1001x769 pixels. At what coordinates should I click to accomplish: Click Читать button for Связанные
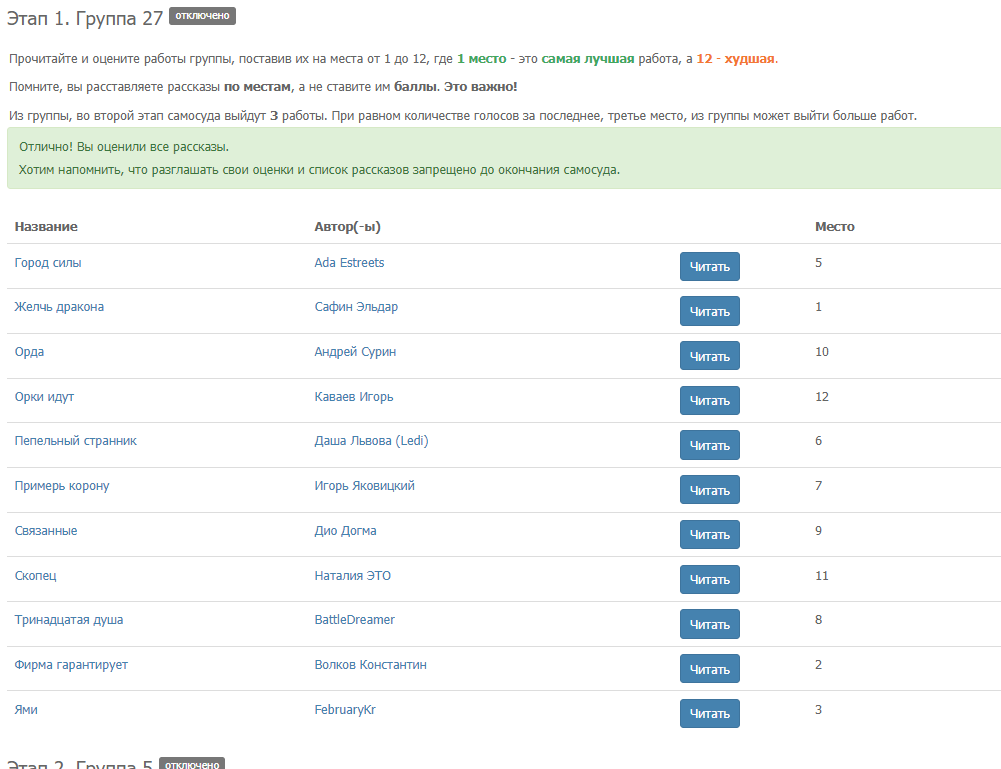click(710, 535)
